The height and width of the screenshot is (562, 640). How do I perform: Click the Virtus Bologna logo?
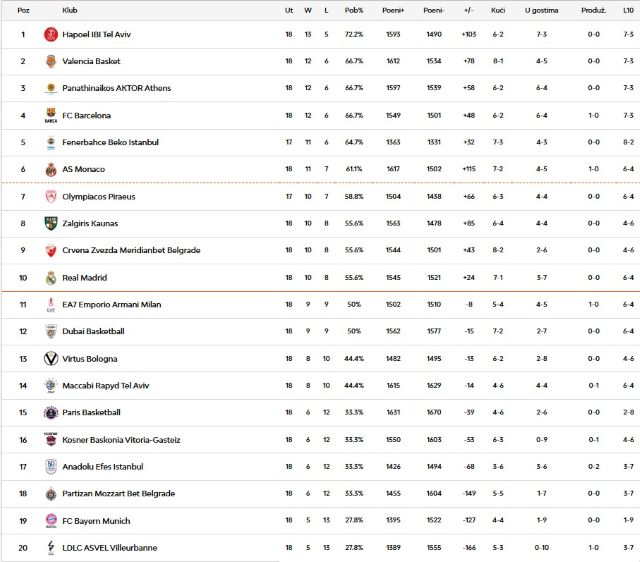51,358
